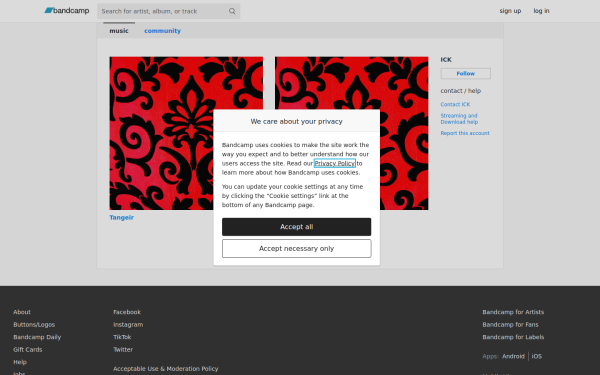This screenshot has width=600, height=375.
Task: Choose Accept necessary only
Action: [297, 249]
